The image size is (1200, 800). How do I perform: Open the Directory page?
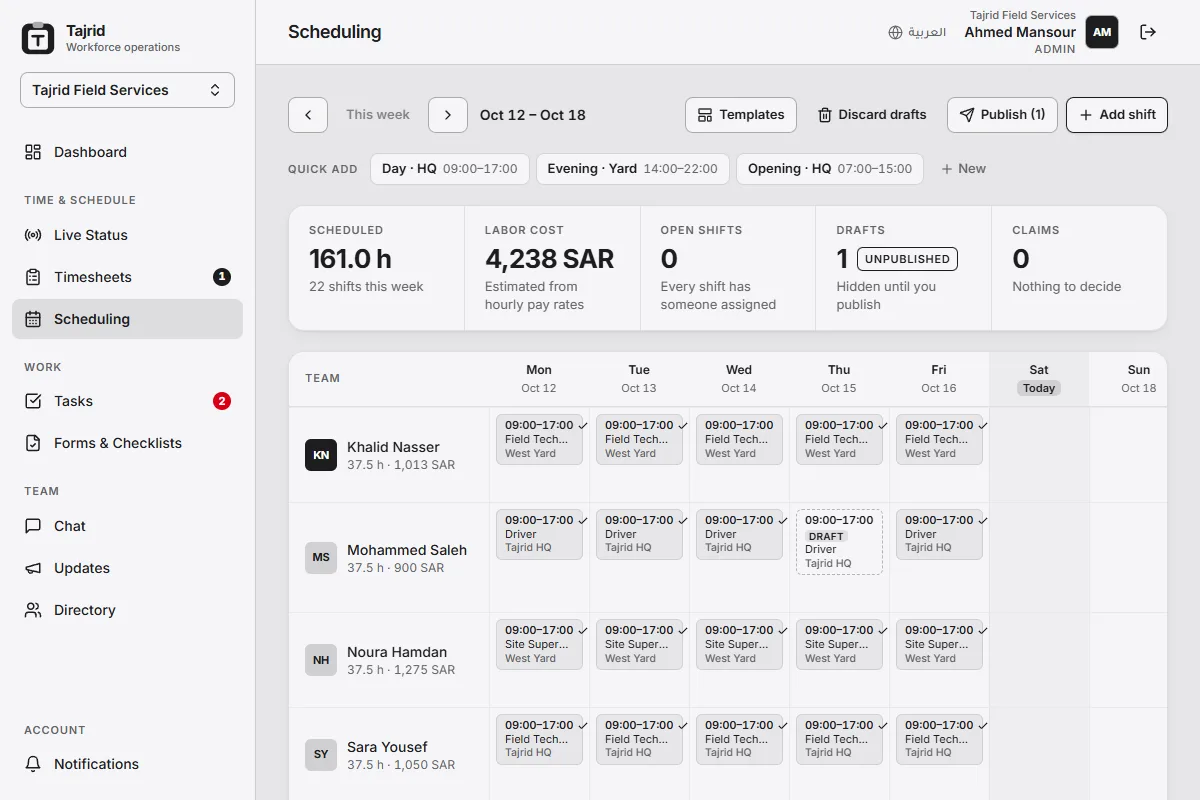127,610
